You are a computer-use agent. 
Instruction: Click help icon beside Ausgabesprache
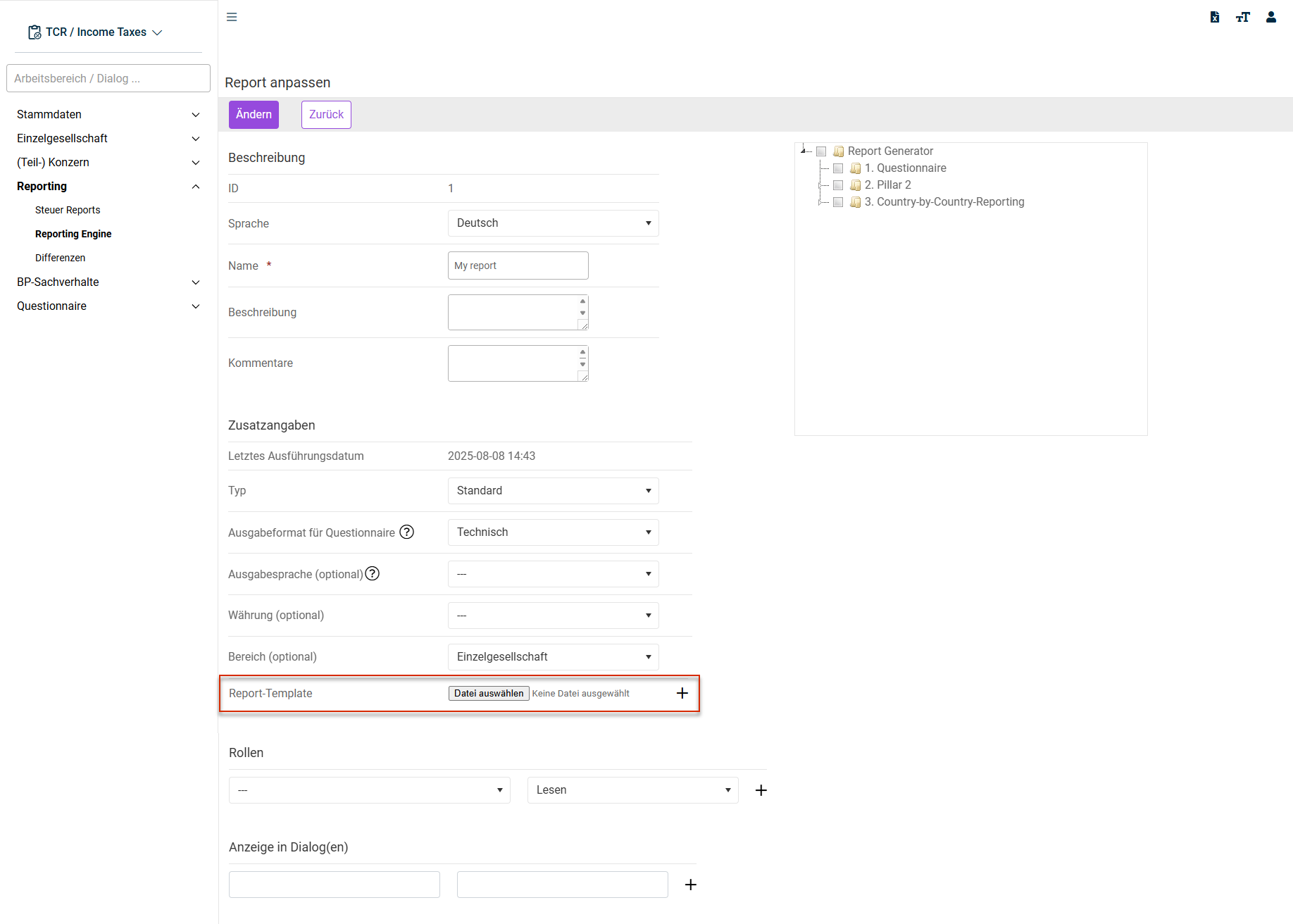(x=373, y=573)
